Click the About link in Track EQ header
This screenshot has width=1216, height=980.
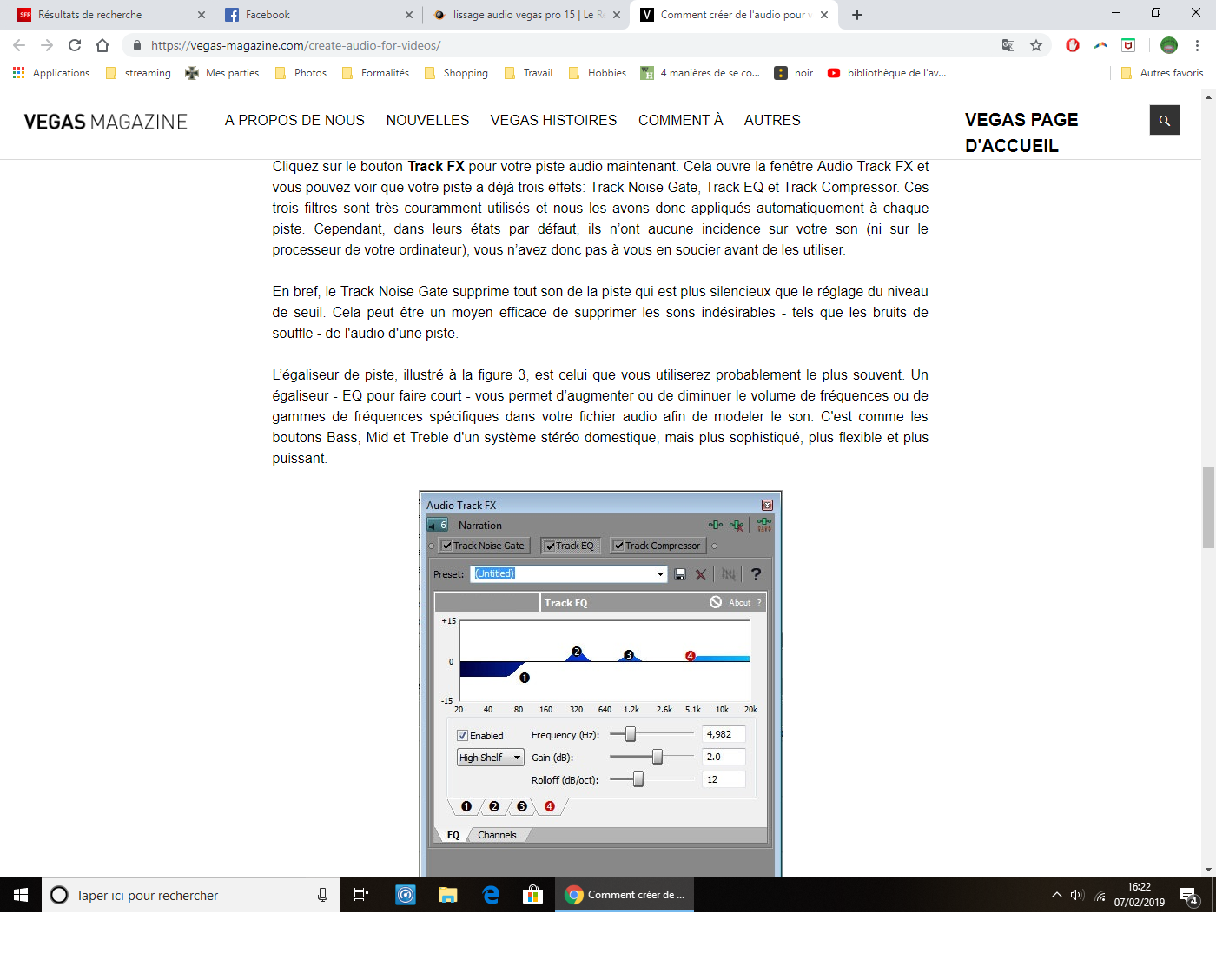coord(739,602)
